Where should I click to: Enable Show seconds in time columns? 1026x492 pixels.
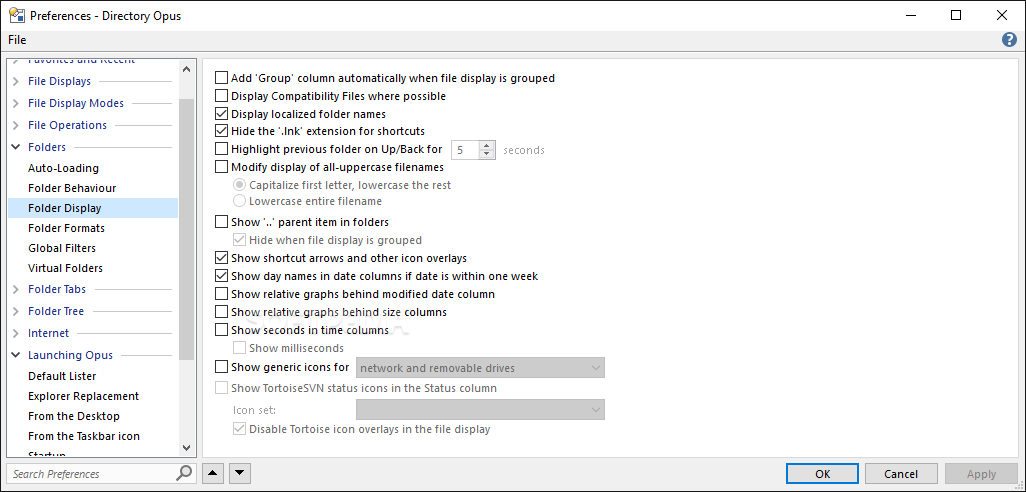[x=221, y=330]
